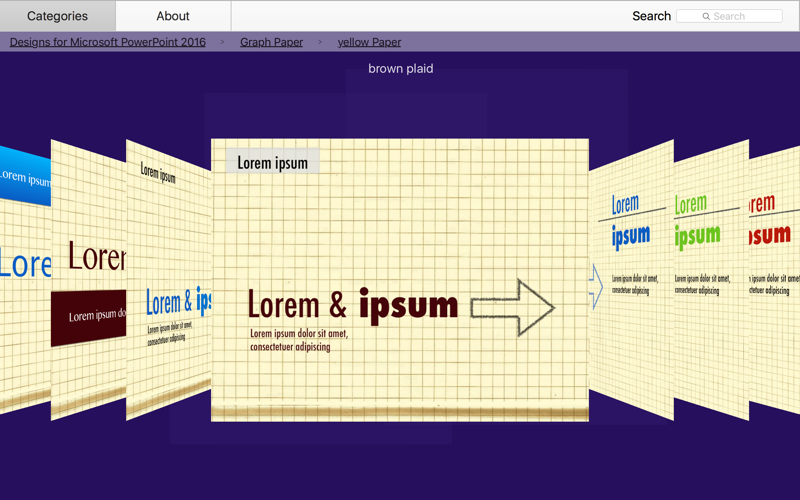Select the slide with green Lorem ipsum text

pos(711,280)
